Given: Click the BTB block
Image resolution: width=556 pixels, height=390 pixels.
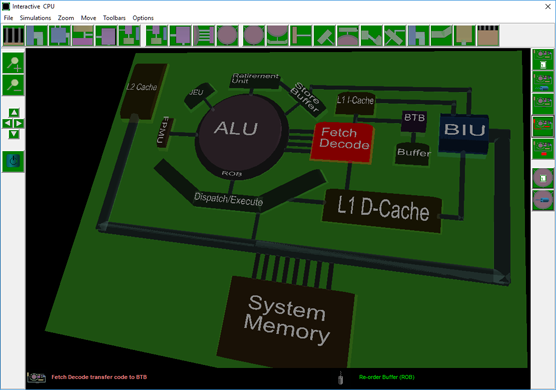Looking at the screenshot, I should [x=414, y=121].
